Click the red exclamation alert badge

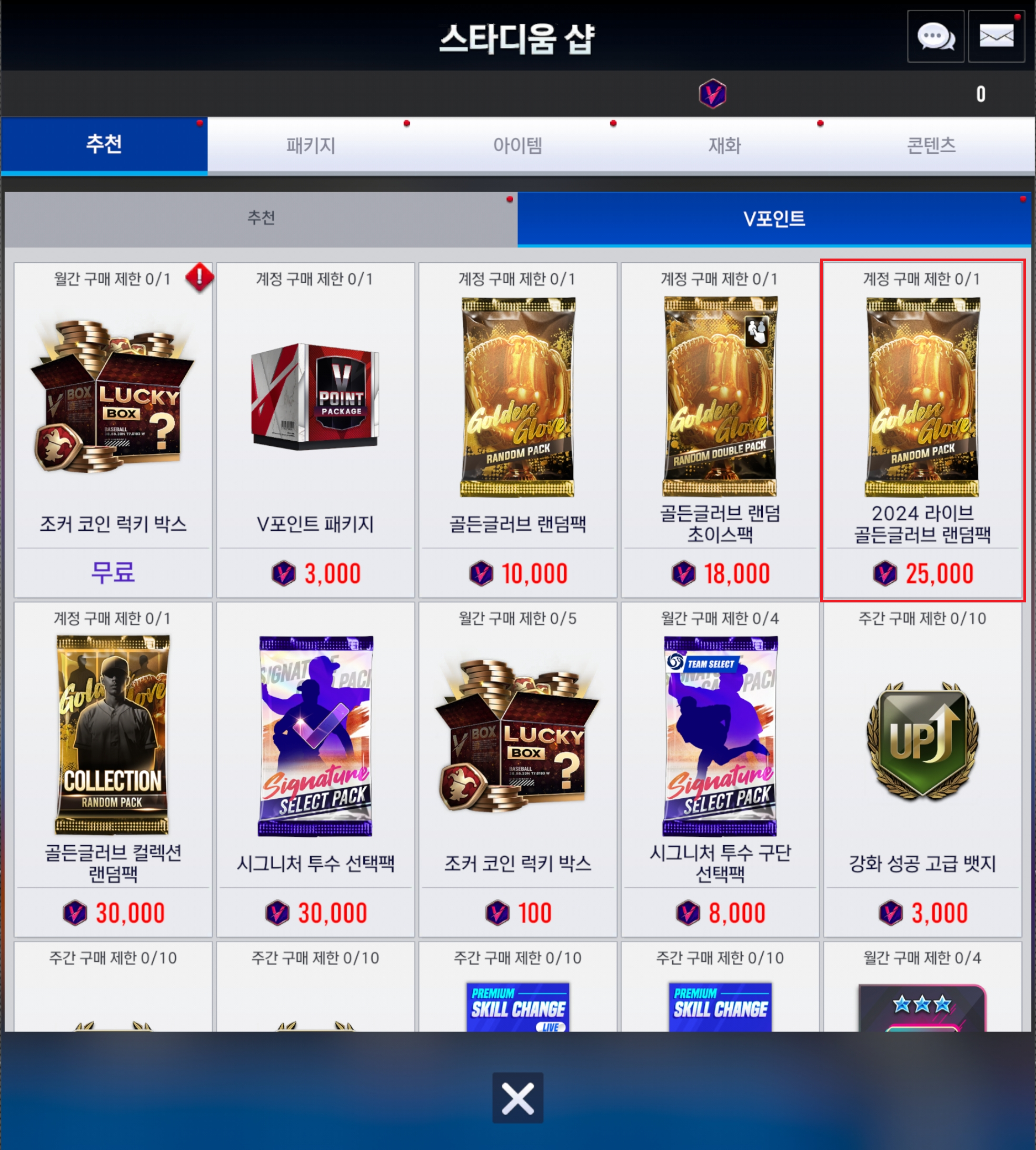click(x=199, y=277)
